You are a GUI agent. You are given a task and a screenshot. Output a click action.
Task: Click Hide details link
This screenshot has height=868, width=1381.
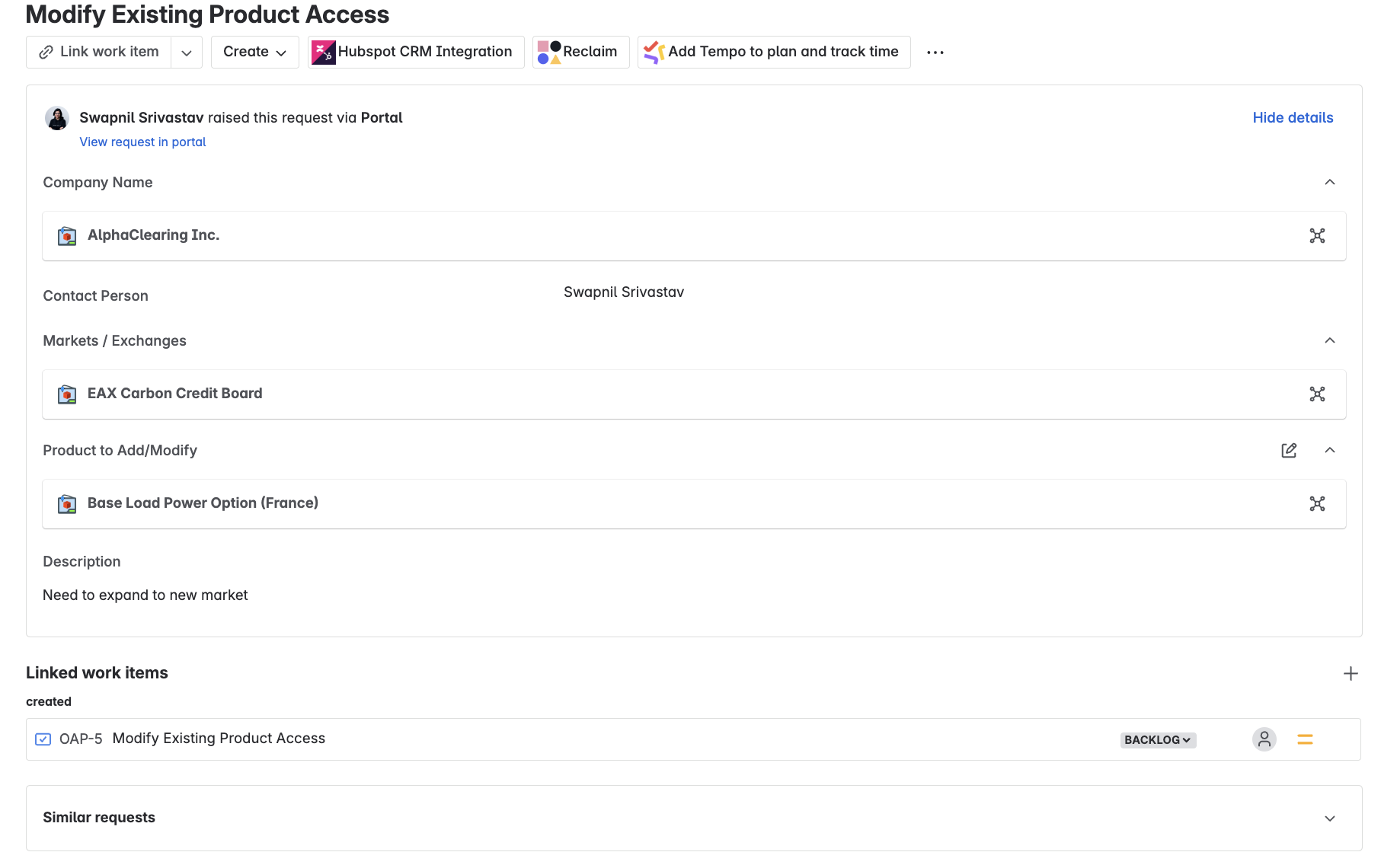point(1293,118)
